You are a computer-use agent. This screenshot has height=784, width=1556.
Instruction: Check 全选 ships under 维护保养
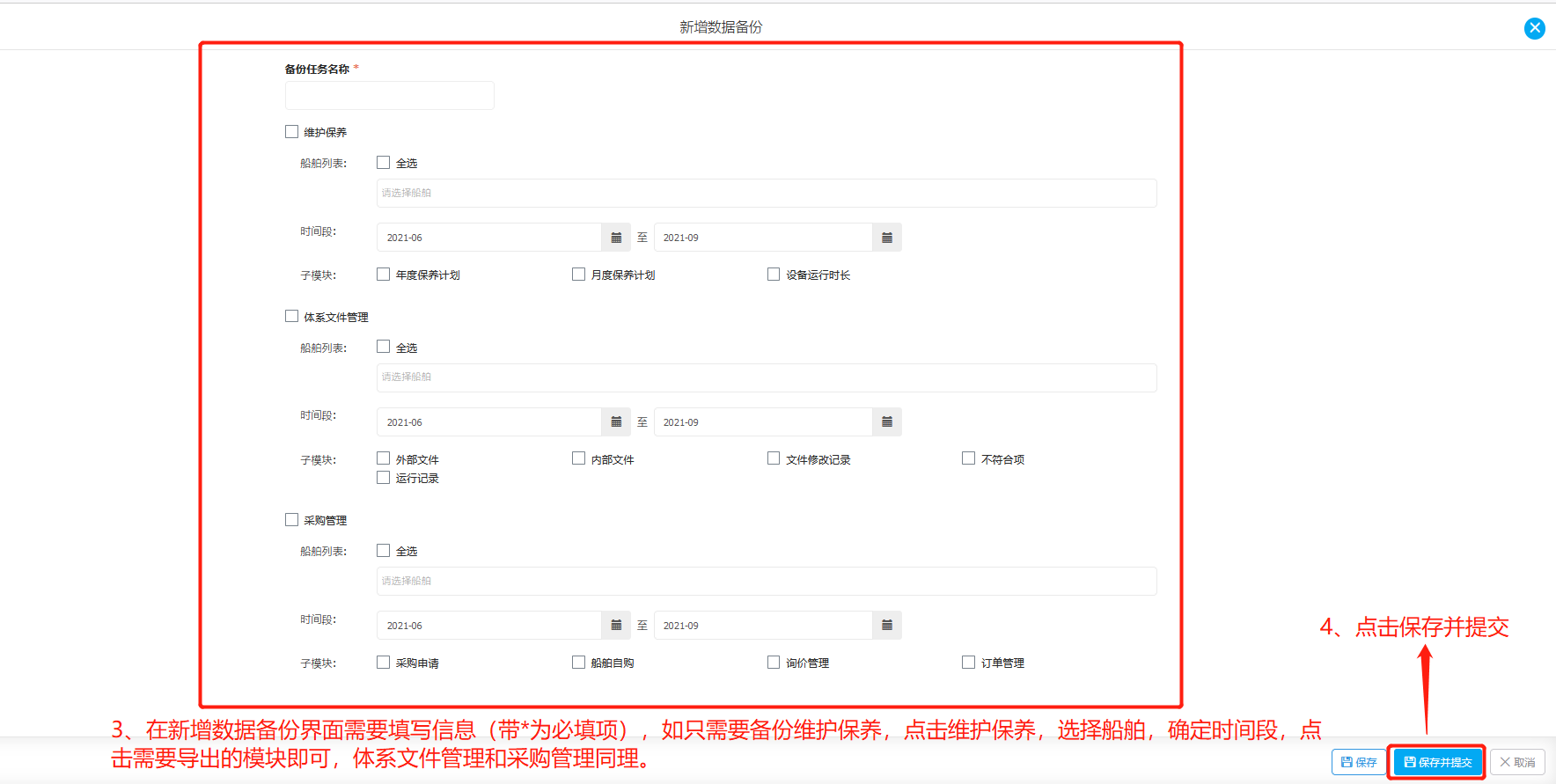[383, 163]
